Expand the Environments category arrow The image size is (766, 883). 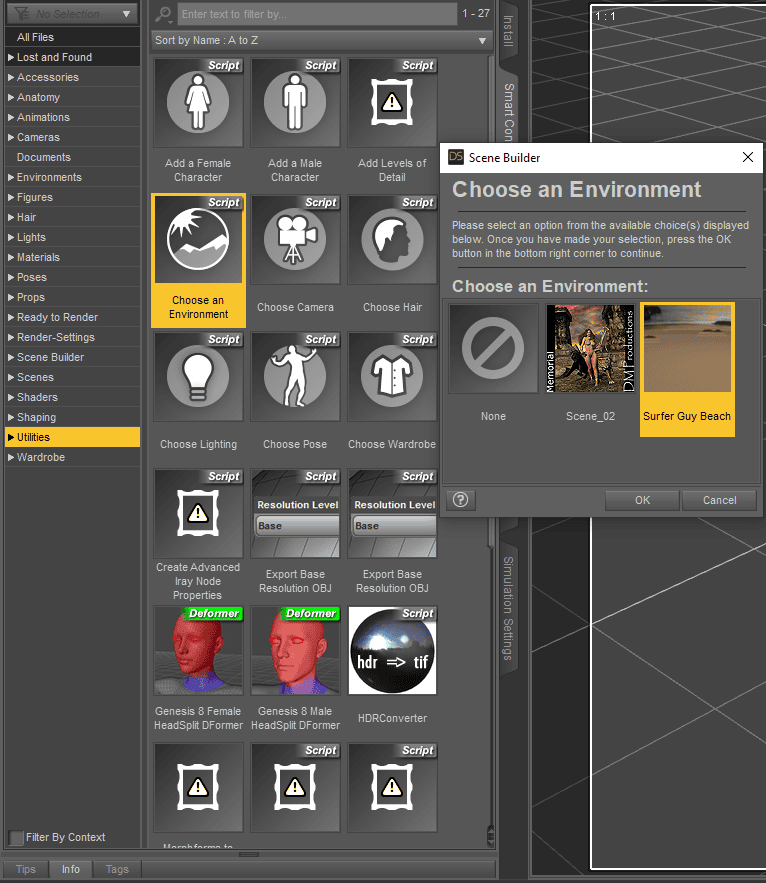[11, 177]
